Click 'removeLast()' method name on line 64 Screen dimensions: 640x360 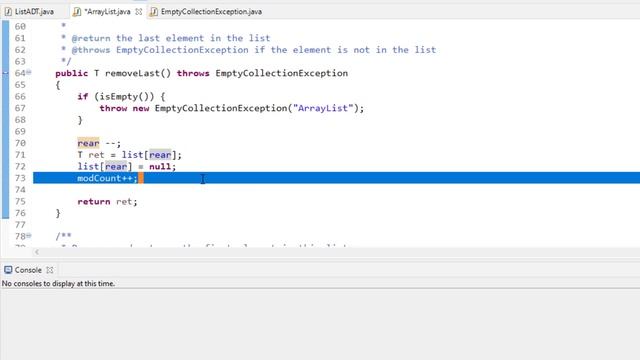tap(138, 73)
